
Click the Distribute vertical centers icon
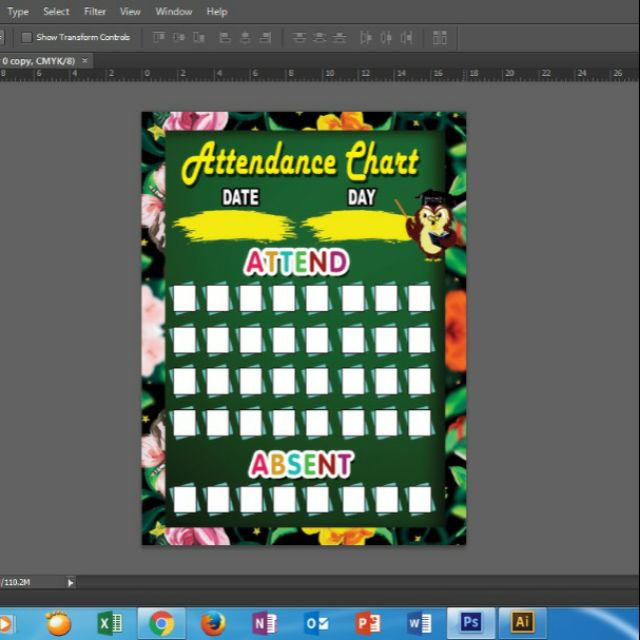320,38
